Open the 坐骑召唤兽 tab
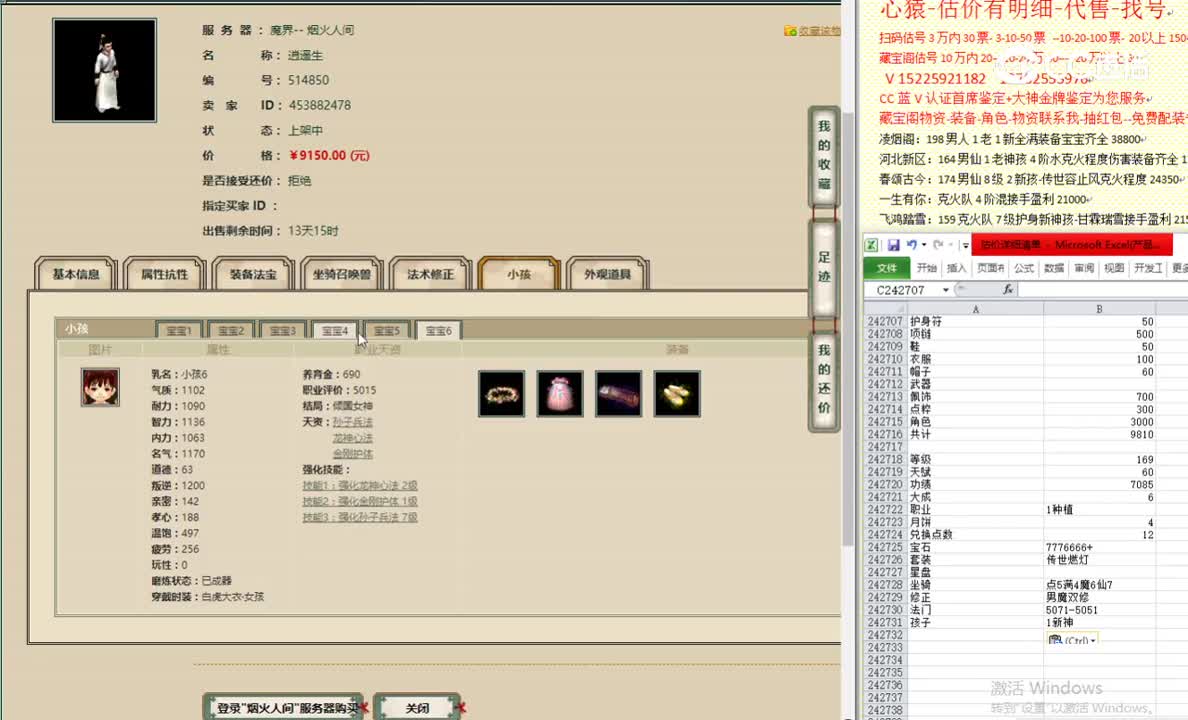This screenshot has width=1188, height=720. point(342,274)
